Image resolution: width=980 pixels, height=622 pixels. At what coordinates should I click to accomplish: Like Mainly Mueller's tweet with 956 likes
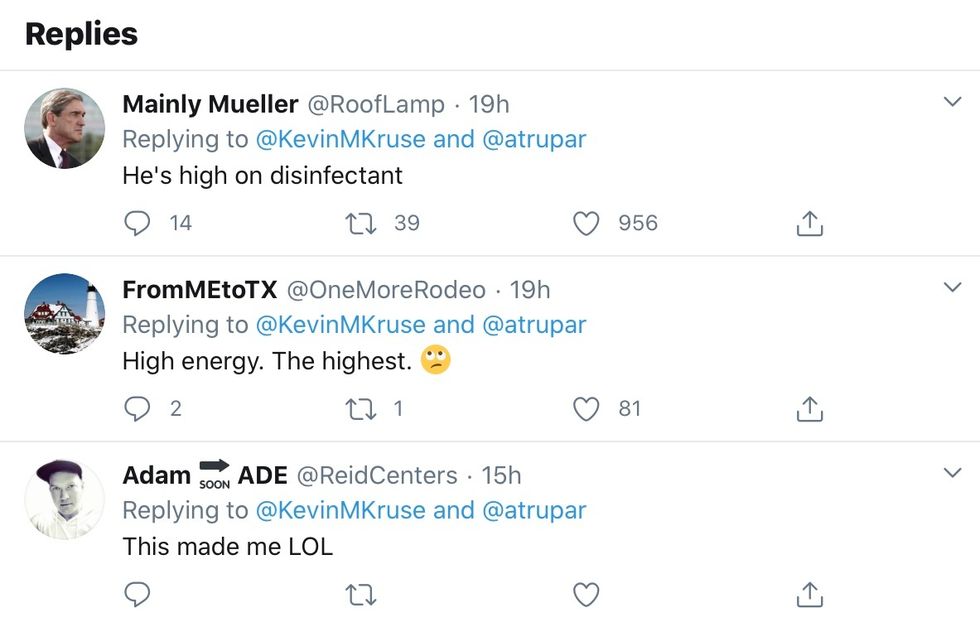[x=586, y=223]
